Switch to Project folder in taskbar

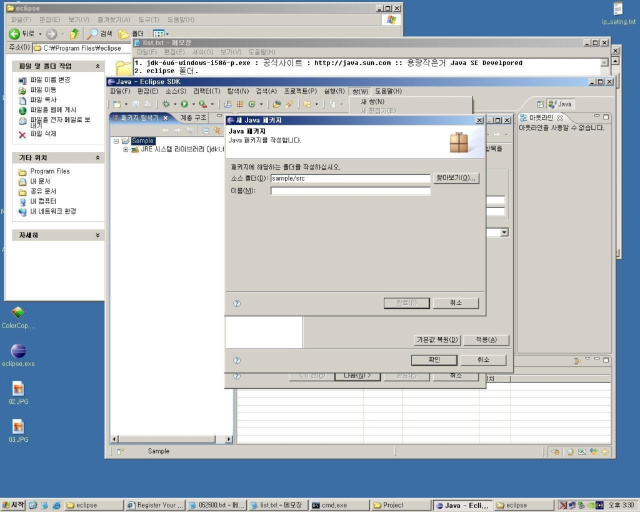[401, 505]
